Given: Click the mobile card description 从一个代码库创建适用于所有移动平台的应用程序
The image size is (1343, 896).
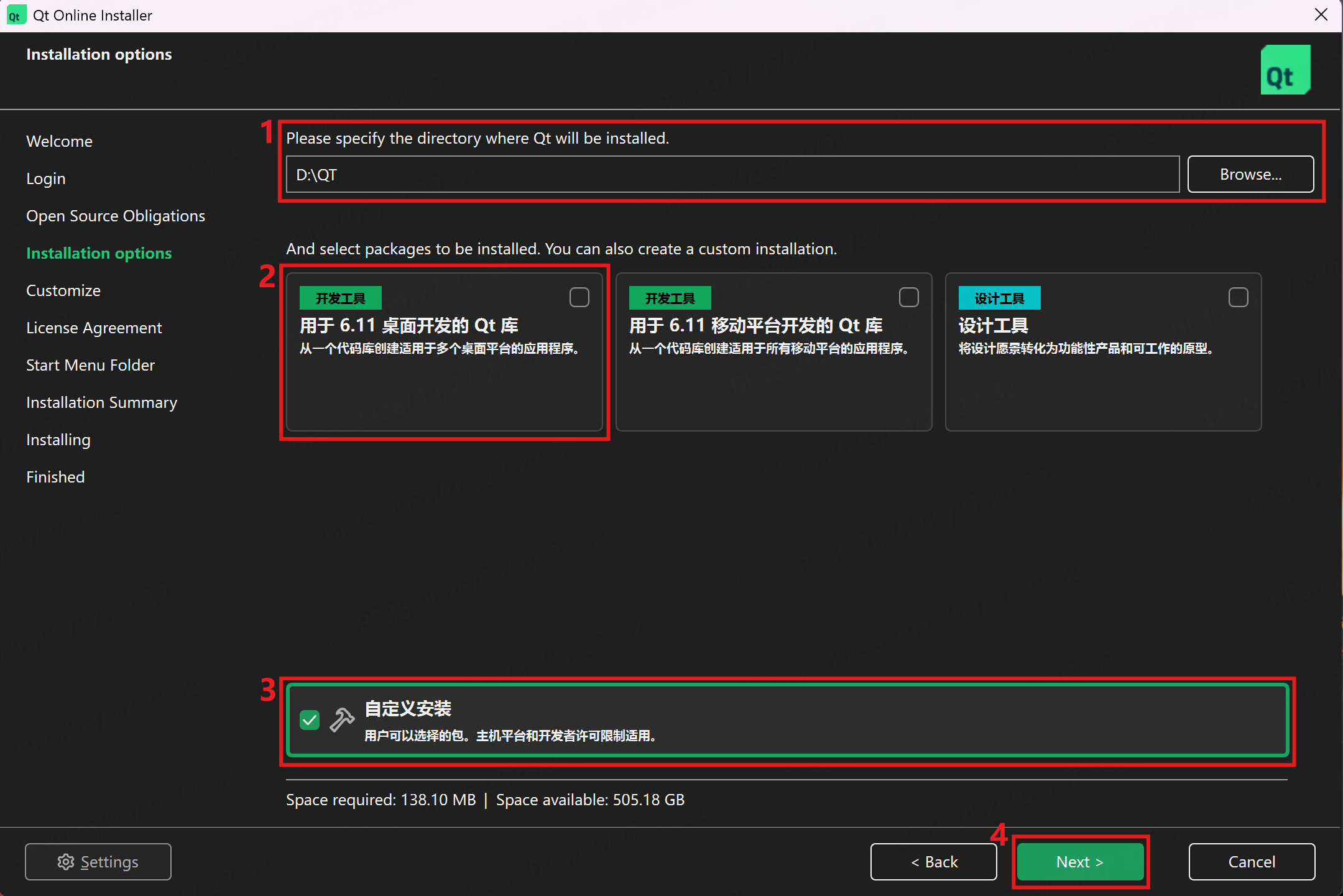Looking at the screenshot, I should [769, 348].
